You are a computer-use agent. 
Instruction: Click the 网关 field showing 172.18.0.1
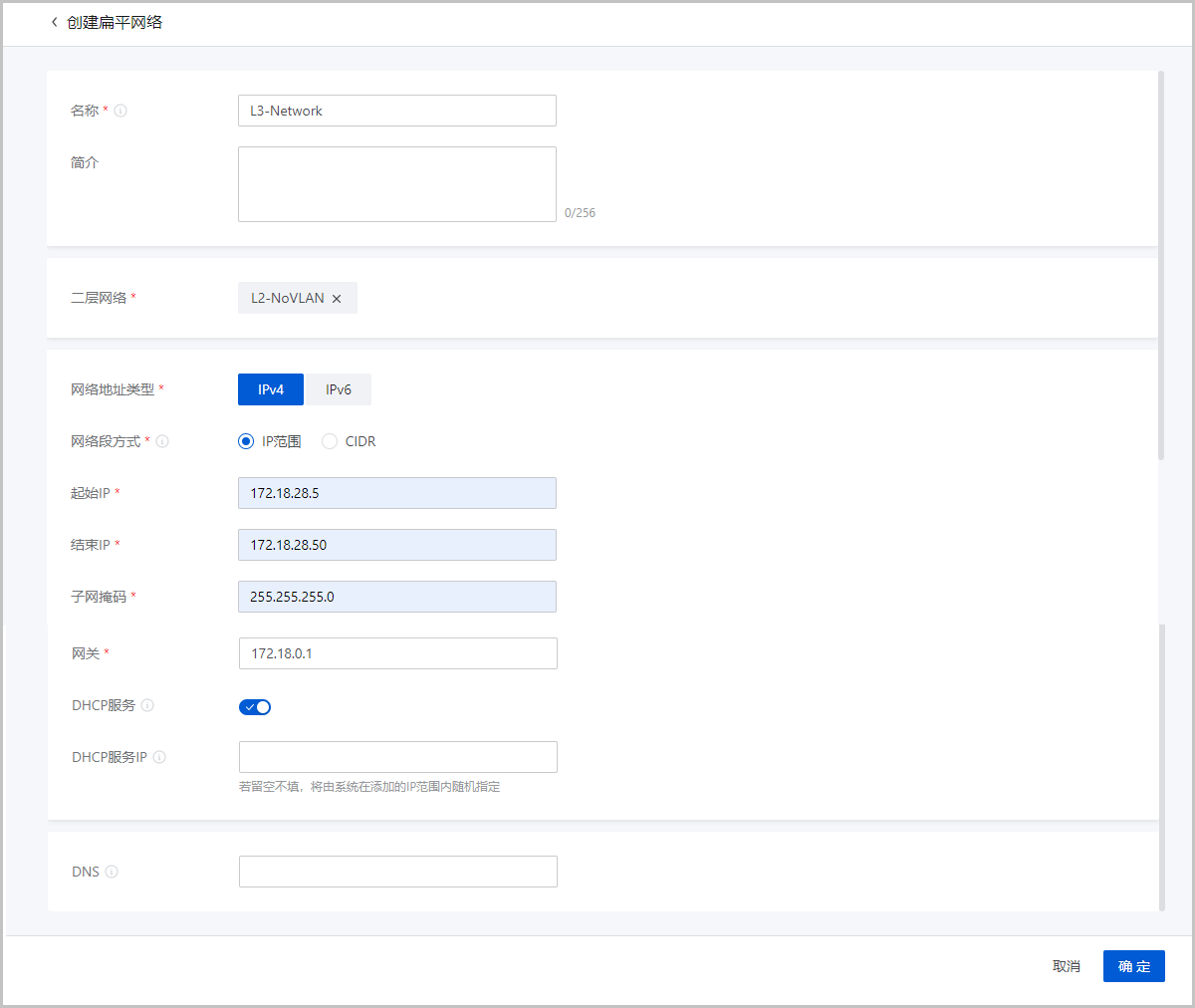[x=397, y=653]
